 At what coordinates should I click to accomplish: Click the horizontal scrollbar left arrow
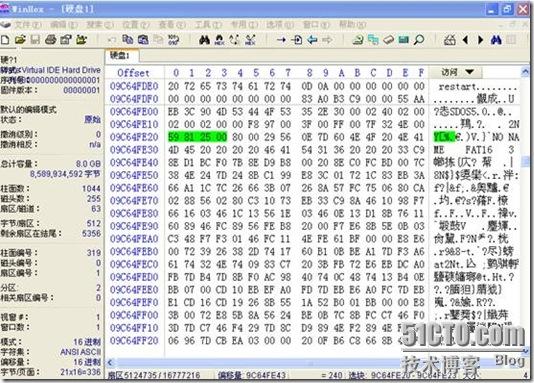[x=110, y=362]
